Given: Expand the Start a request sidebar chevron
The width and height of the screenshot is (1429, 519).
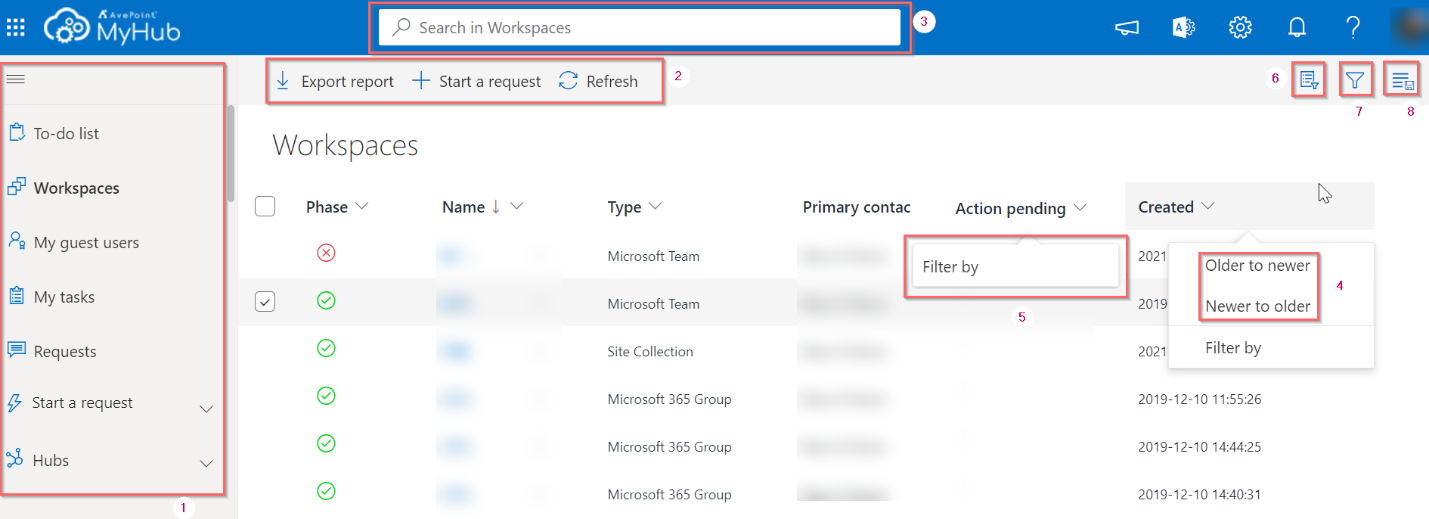Looking at the screenshot, I should 206,408.
